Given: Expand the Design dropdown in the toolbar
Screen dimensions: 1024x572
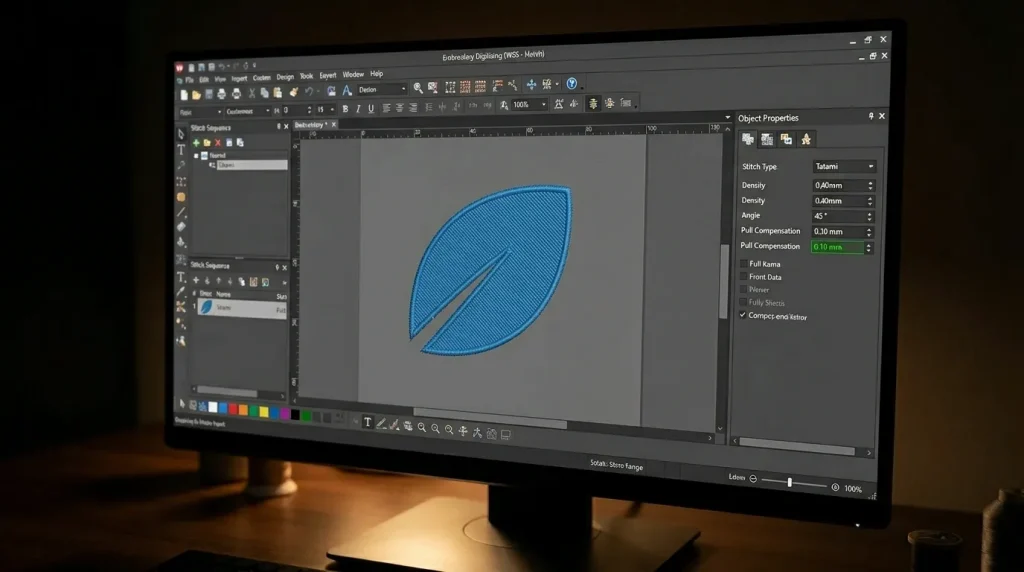Looking at the screenshot, I should 404,89.
